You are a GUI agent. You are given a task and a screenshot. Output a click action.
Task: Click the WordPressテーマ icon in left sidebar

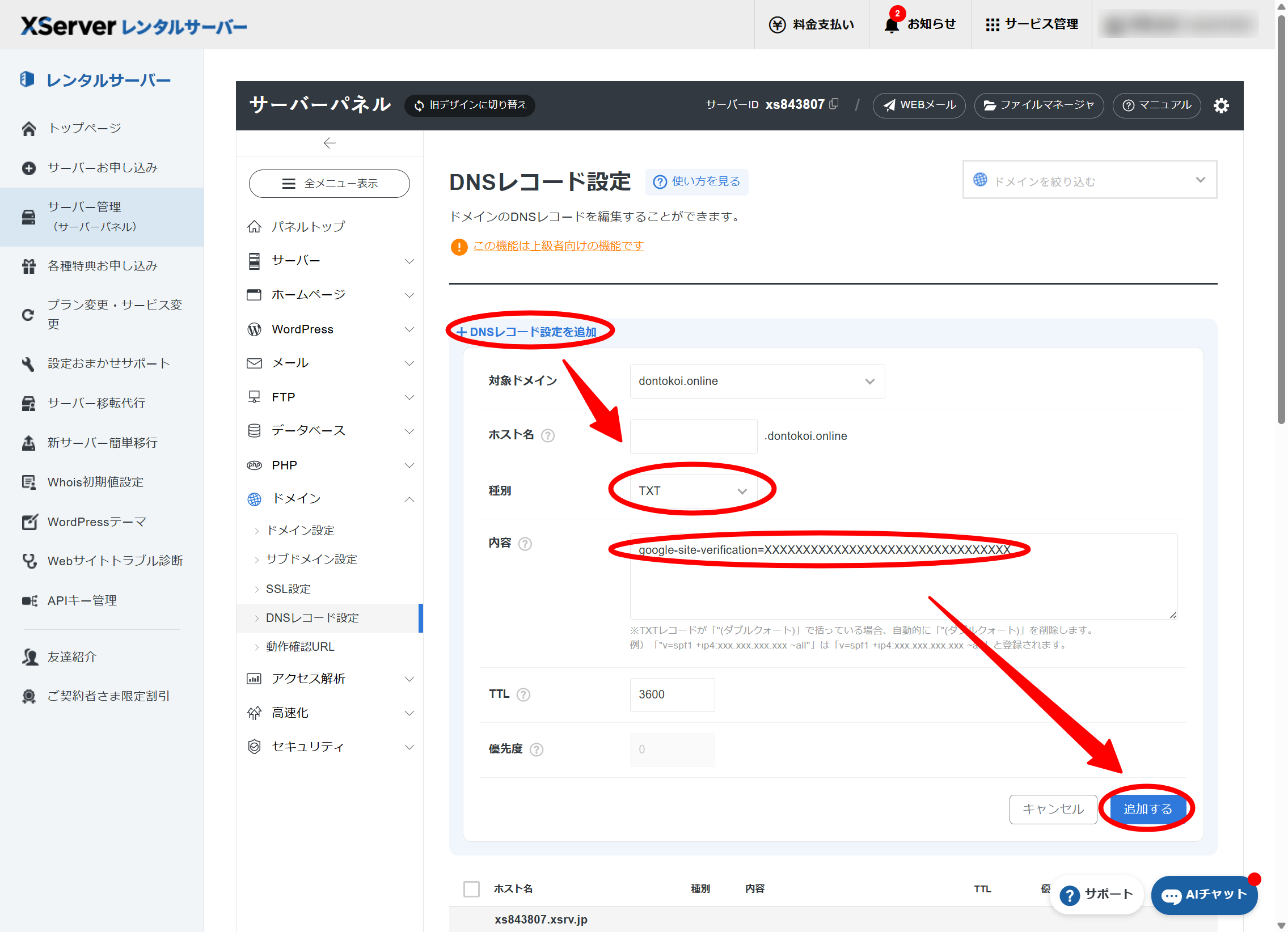[29, 522]
